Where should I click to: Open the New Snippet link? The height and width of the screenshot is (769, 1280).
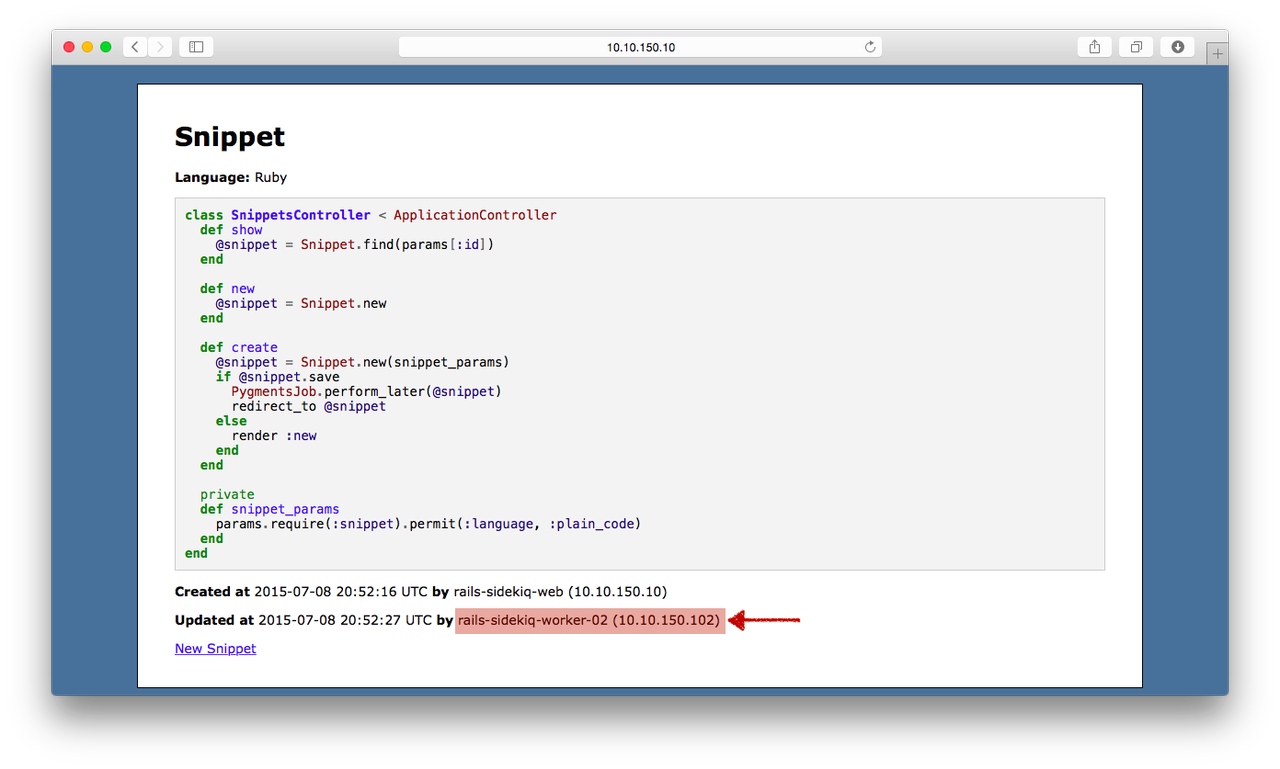coord(215,648)
